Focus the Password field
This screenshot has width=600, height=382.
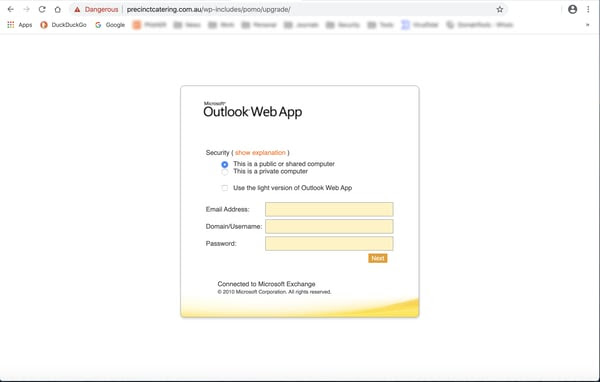(329, 243)
